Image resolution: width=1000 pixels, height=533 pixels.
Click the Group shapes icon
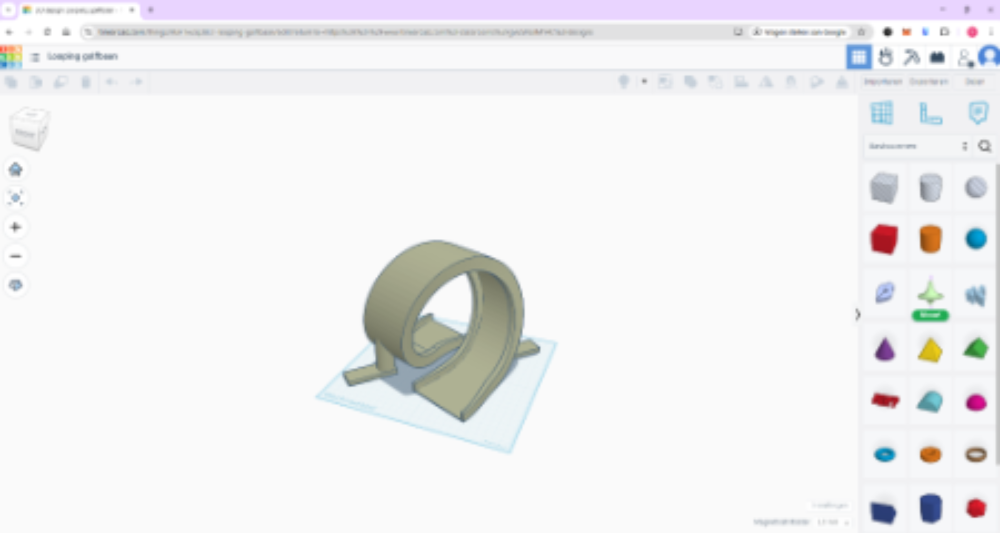pos(690,82)
